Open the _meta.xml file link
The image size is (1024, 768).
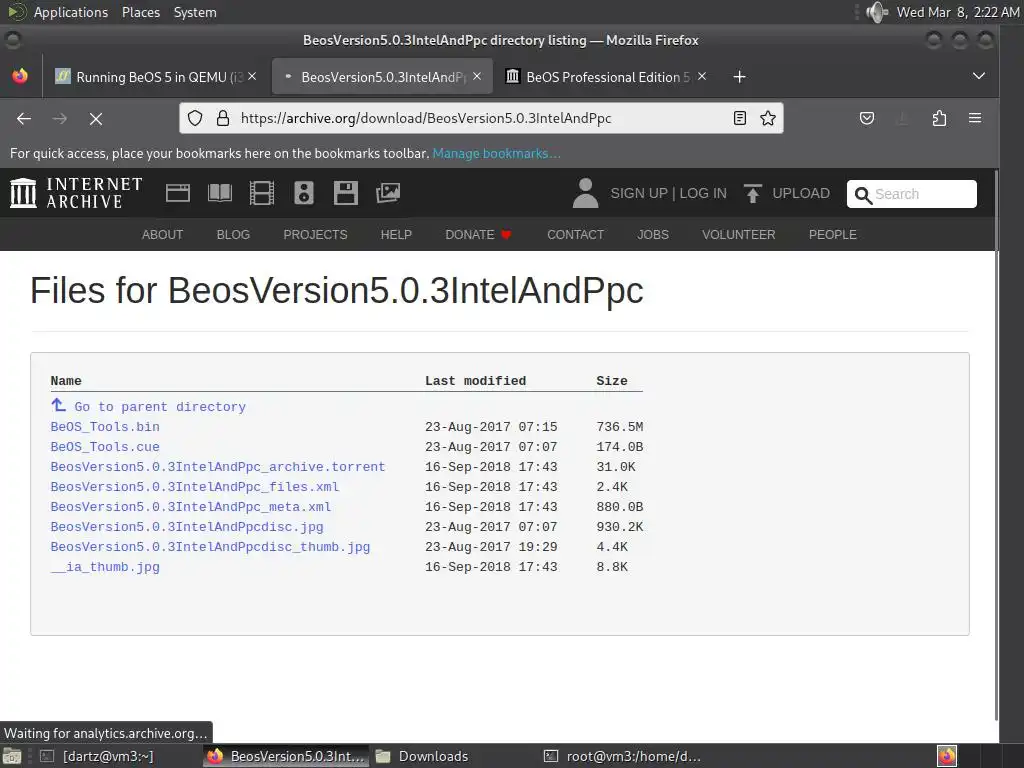pyautogui.click(x=191, y=507)
